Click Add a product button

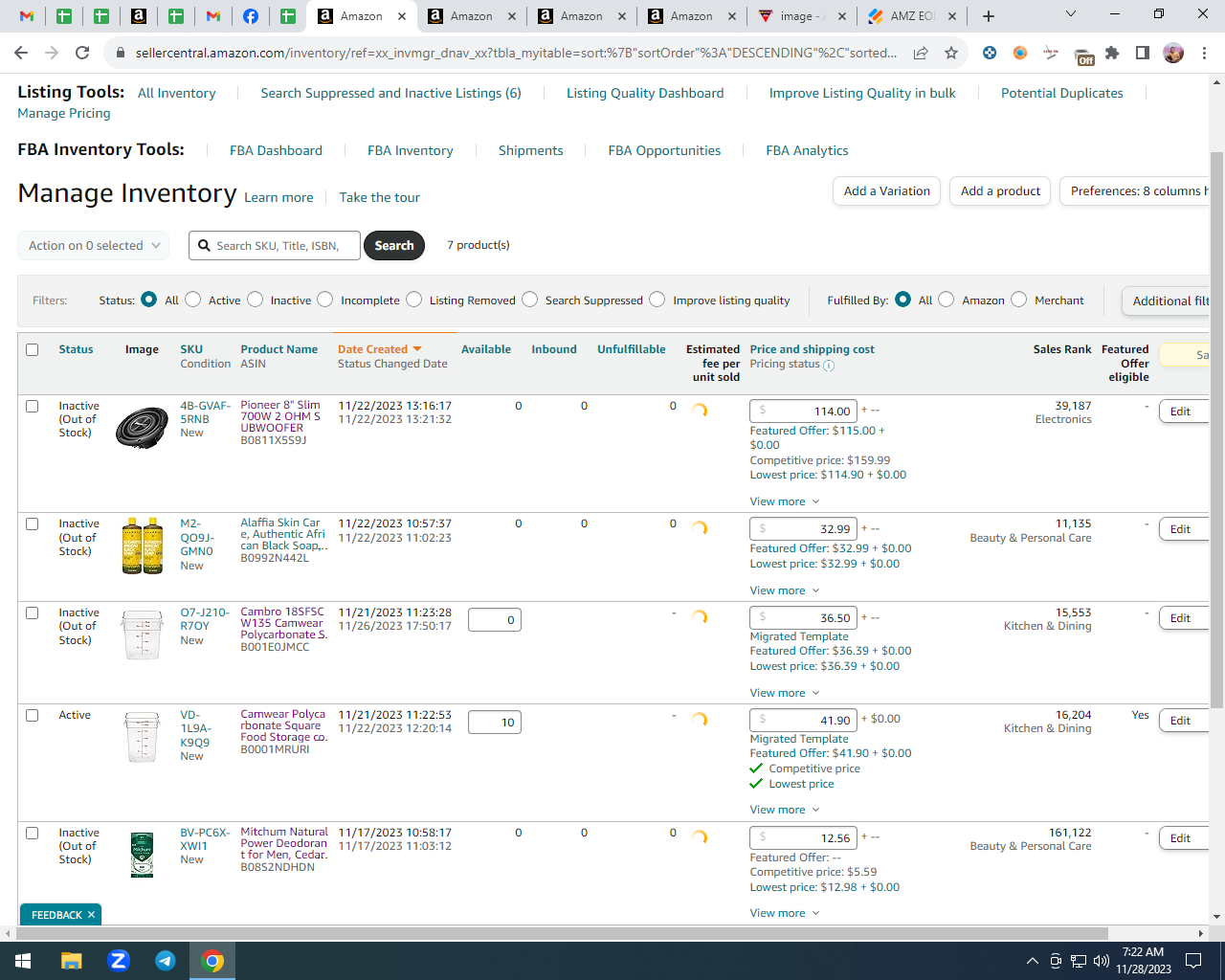[x=1001, y=191]
